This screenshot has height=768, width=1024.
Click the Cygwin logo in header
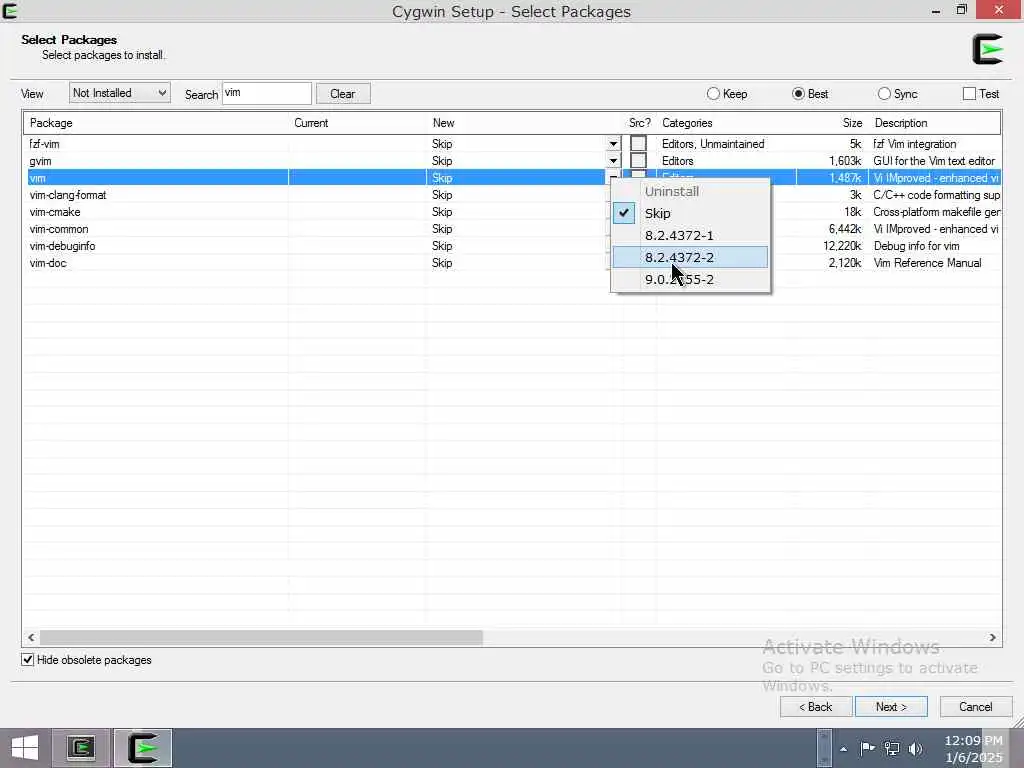[x=987, y=49]
